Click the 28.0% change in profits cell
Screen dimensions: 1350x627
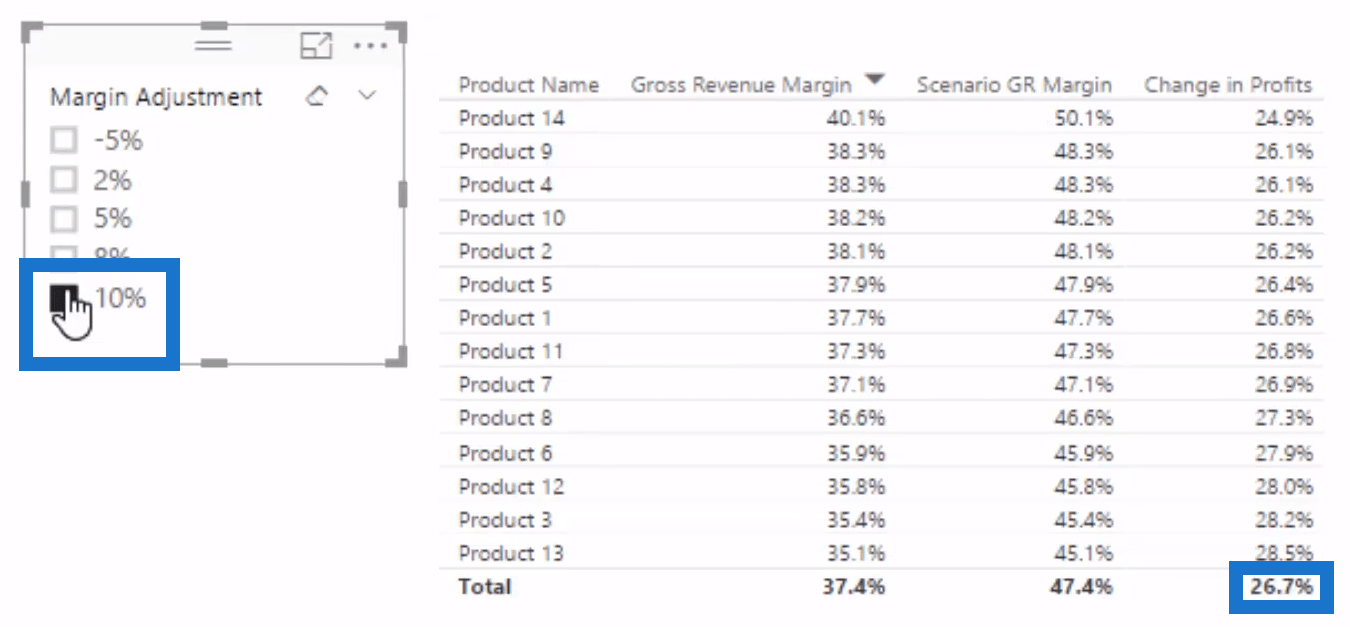click(1285, 487)
